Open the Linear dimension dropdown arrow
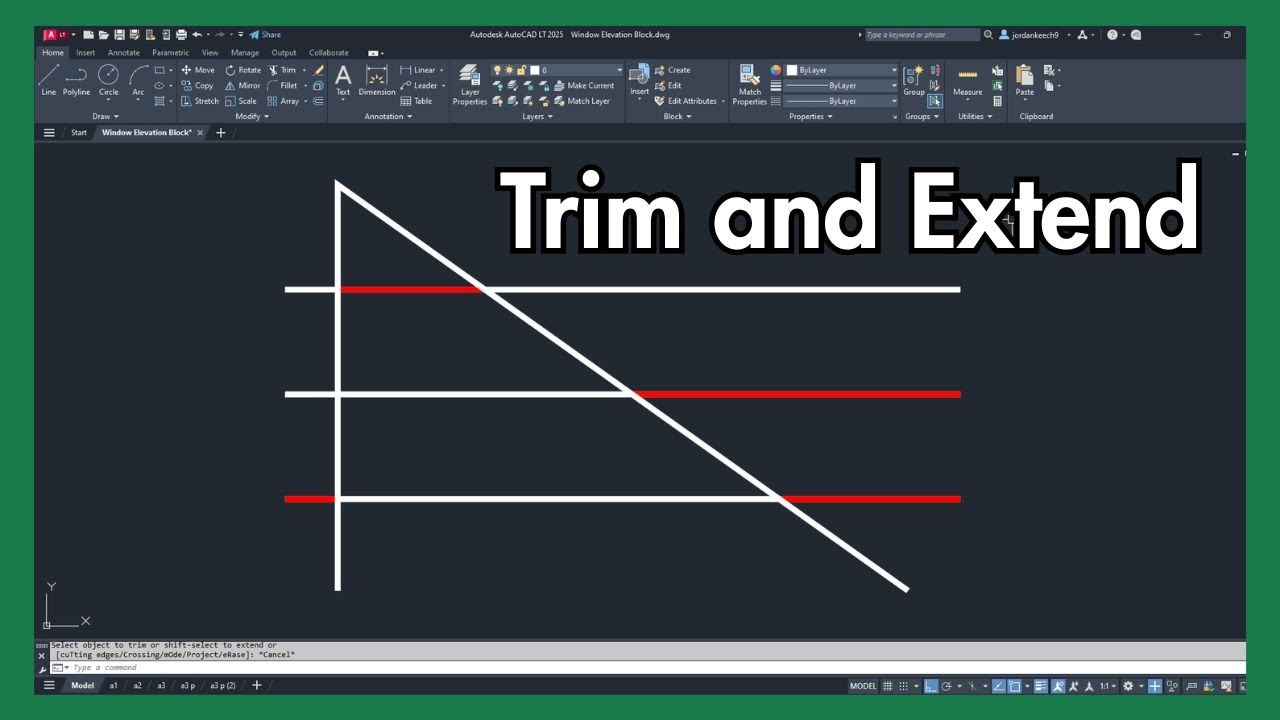Image resolution: width=1280 pixels, height=720 pixels. [x=442, y=70]
